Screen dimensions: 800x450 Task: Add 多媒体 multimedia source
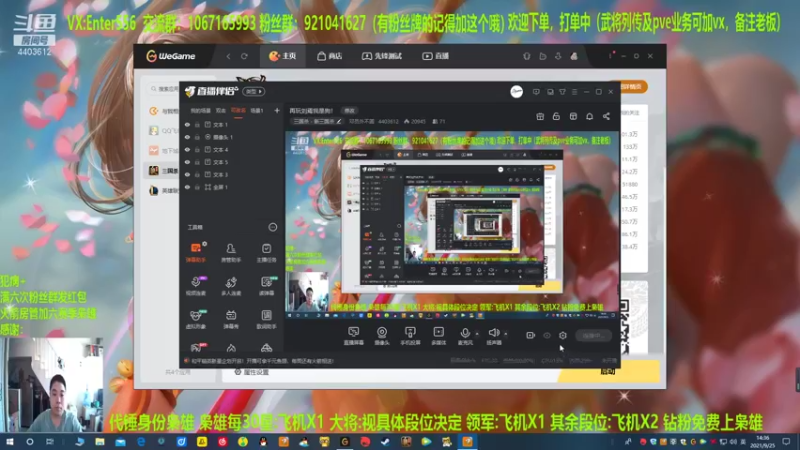pos(438,336)
